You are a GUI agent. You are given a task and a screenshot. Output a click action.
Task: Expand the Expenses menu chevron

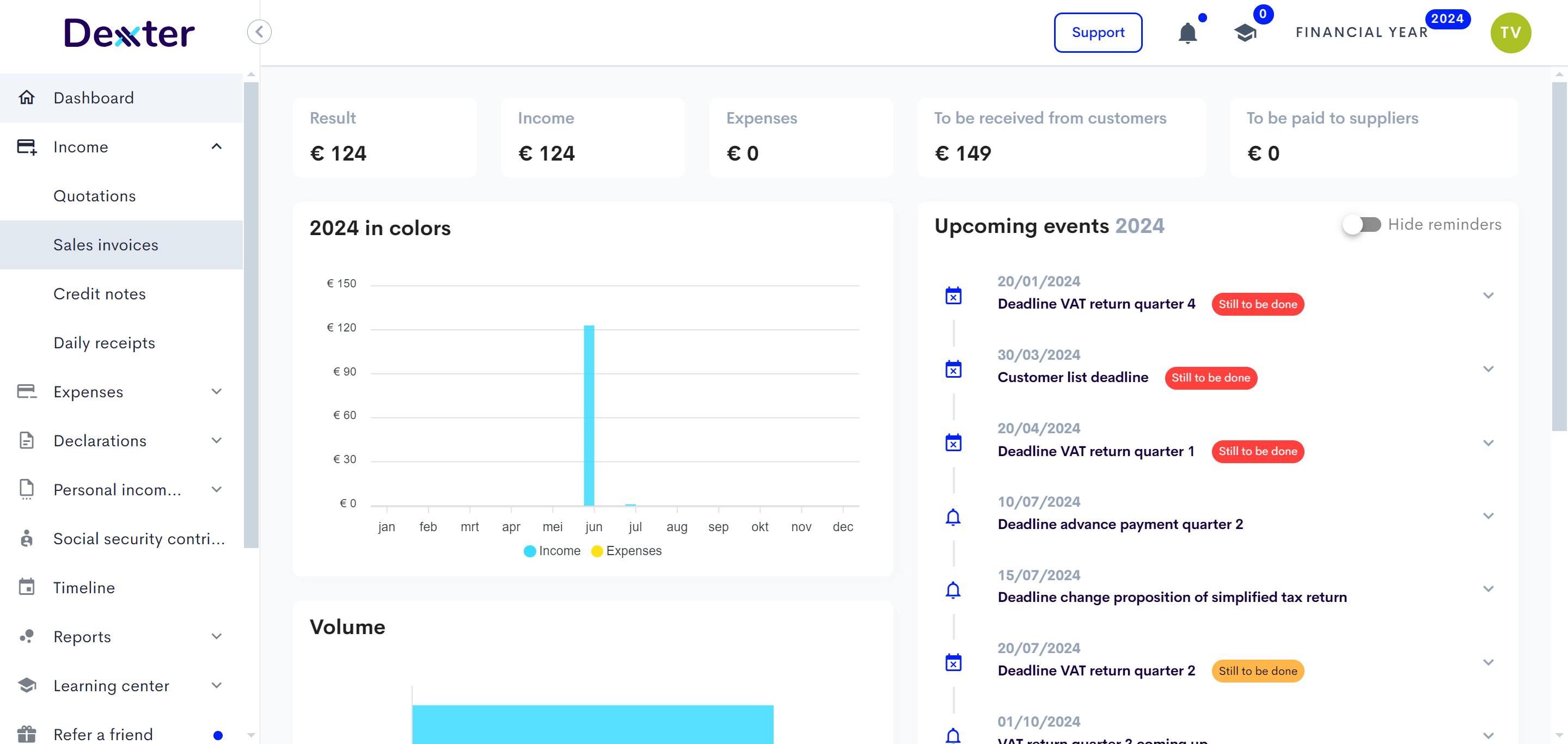click(x=217, y=391)
